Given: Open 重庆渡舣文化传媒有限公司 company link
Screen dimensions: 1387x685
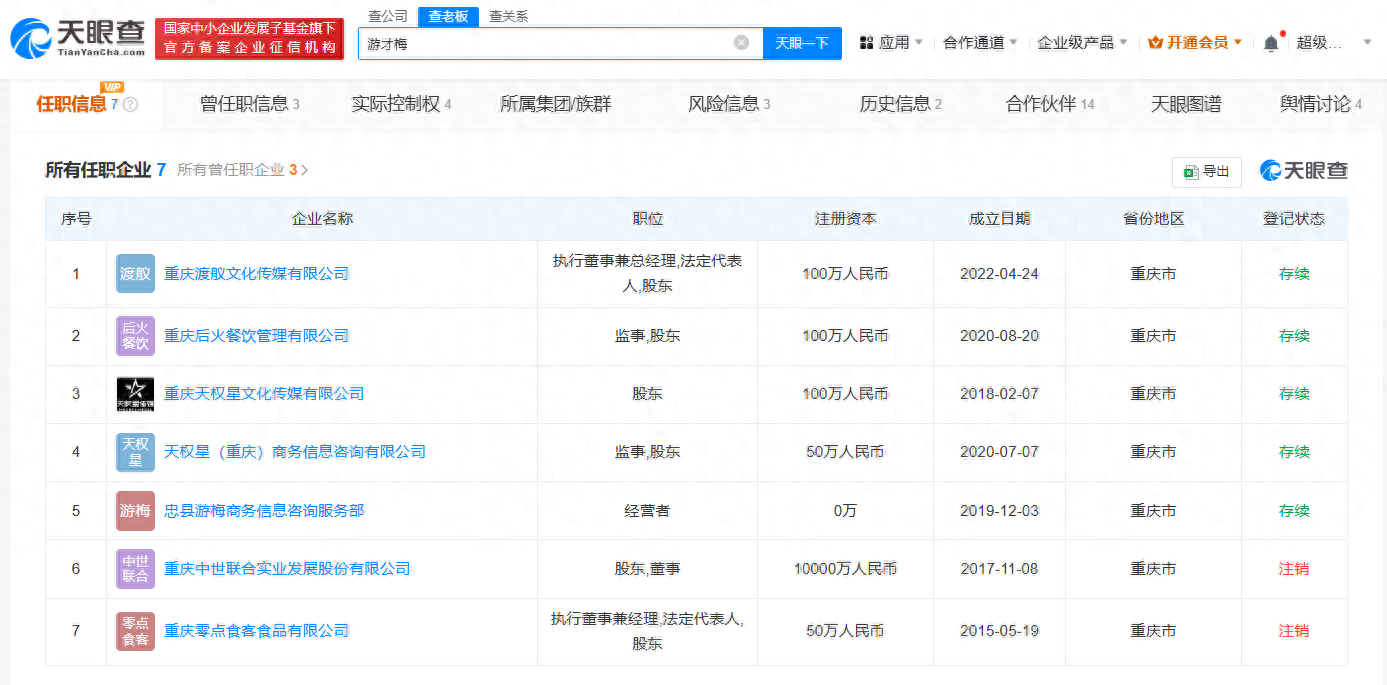Looking at the screenshot, I should [256, 274].
